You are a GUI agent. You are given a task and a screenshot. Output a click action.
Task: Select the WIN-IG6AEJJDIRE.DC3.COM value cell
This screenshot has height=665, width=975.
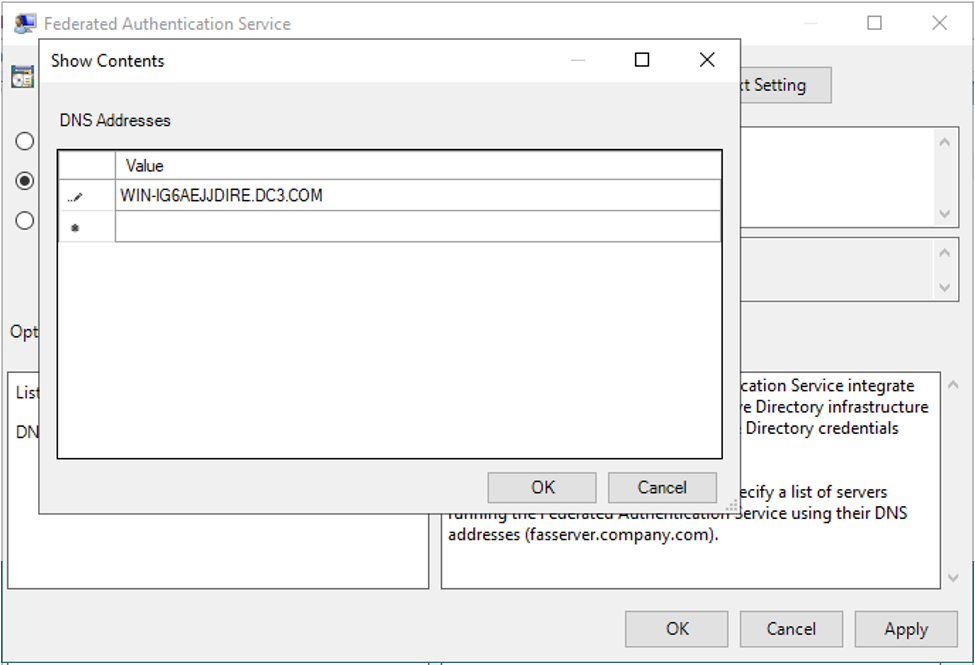[x=417, y=196]
